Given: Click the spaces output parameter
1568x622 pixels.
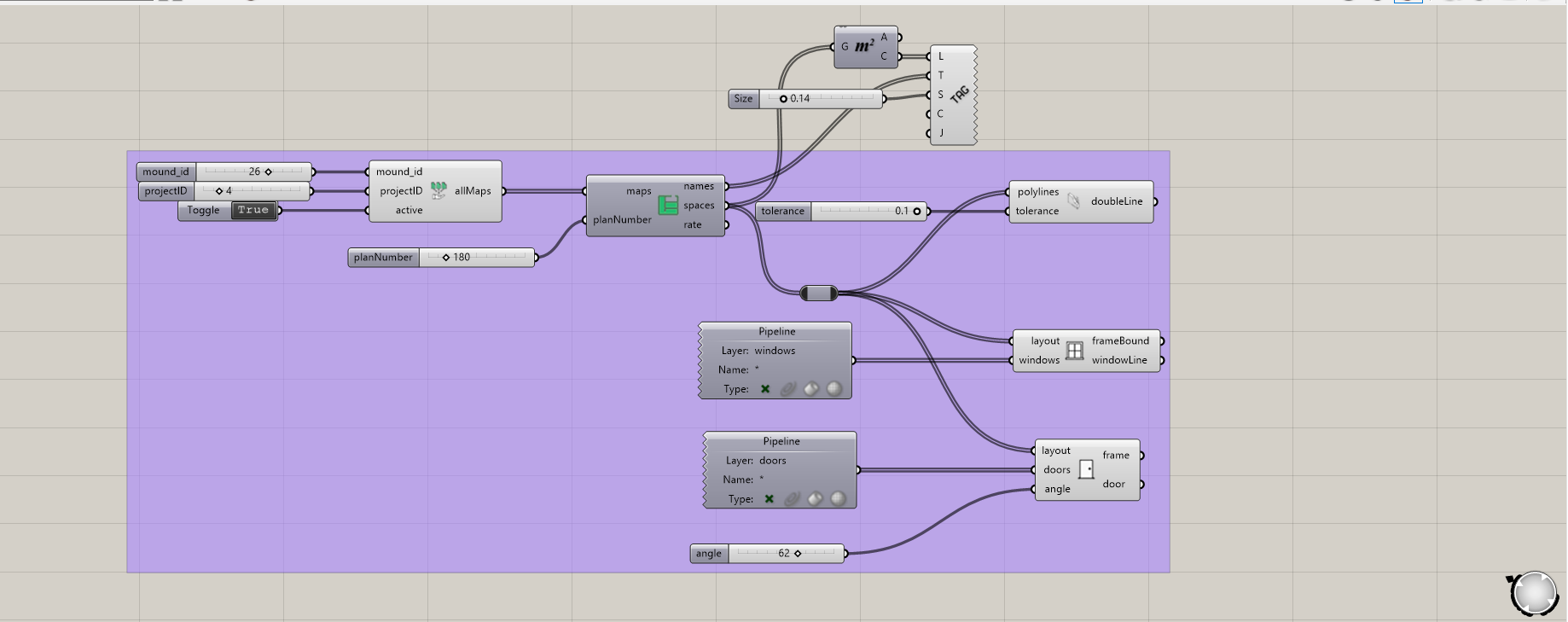Looking at the screenshot, I should coord(699,206).
